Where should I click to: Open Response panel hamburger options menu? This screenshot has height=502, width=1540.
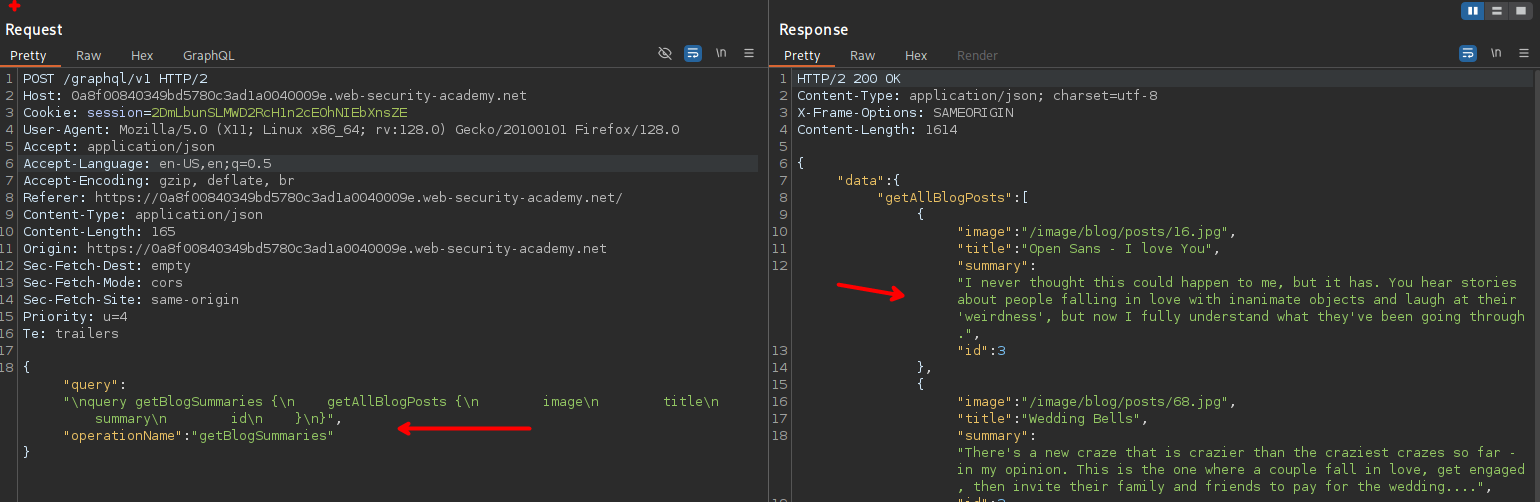point(1524,54)
